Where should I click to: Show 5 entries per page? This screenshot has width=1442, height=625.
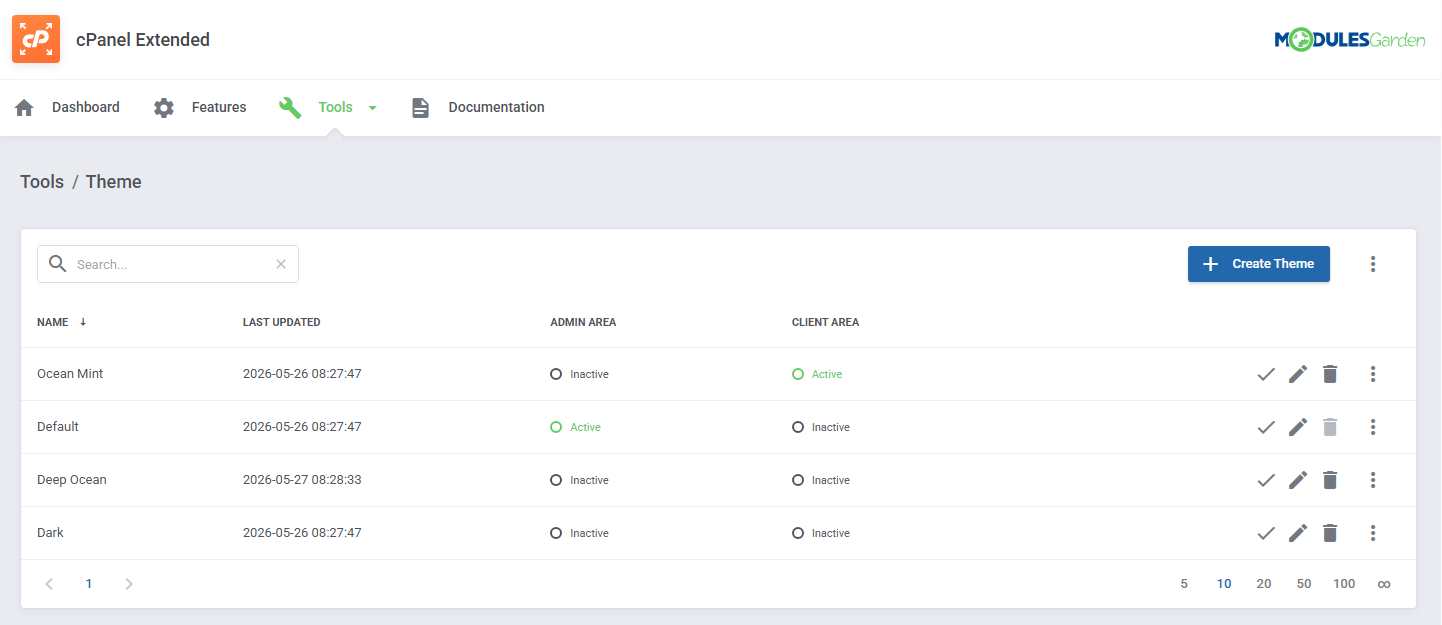[x=1184, y=584]
